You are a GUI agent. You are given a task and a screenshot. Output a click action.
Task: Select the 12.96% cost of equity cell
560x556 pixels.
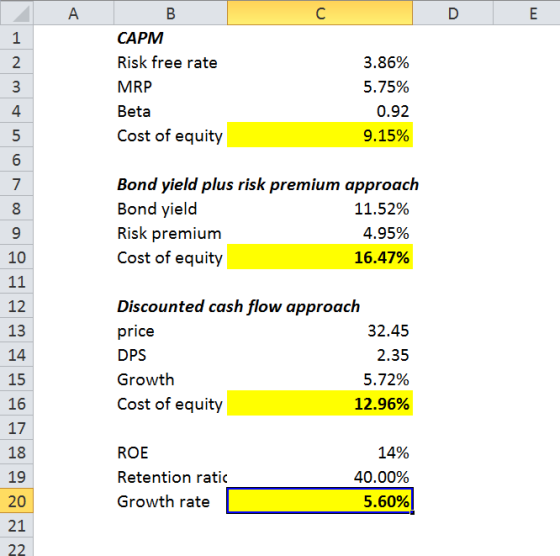click(320, 404)
